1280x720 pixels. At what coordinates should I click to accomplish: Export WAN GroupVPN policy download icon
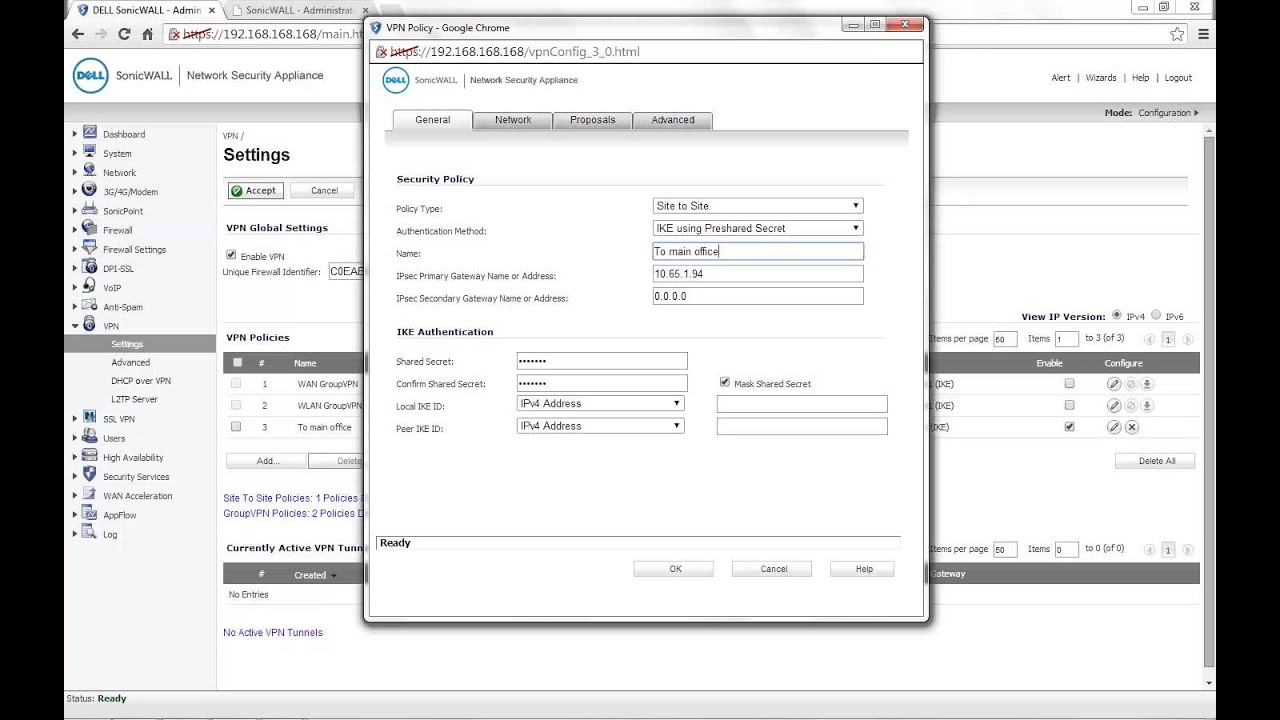point(1148,383)
